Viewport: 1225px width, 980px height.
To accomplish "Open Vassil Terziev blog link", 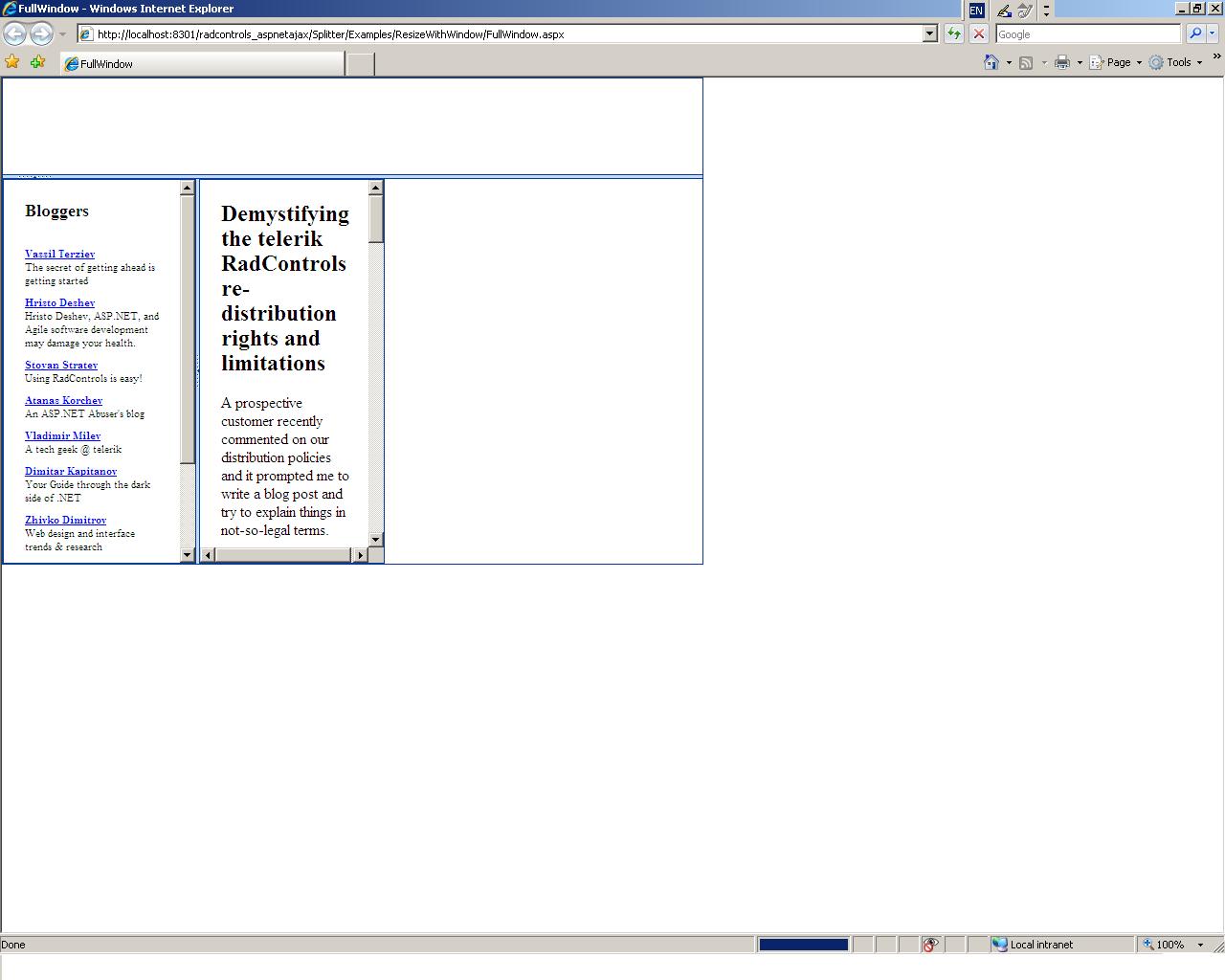I will (x=59, y=254).
